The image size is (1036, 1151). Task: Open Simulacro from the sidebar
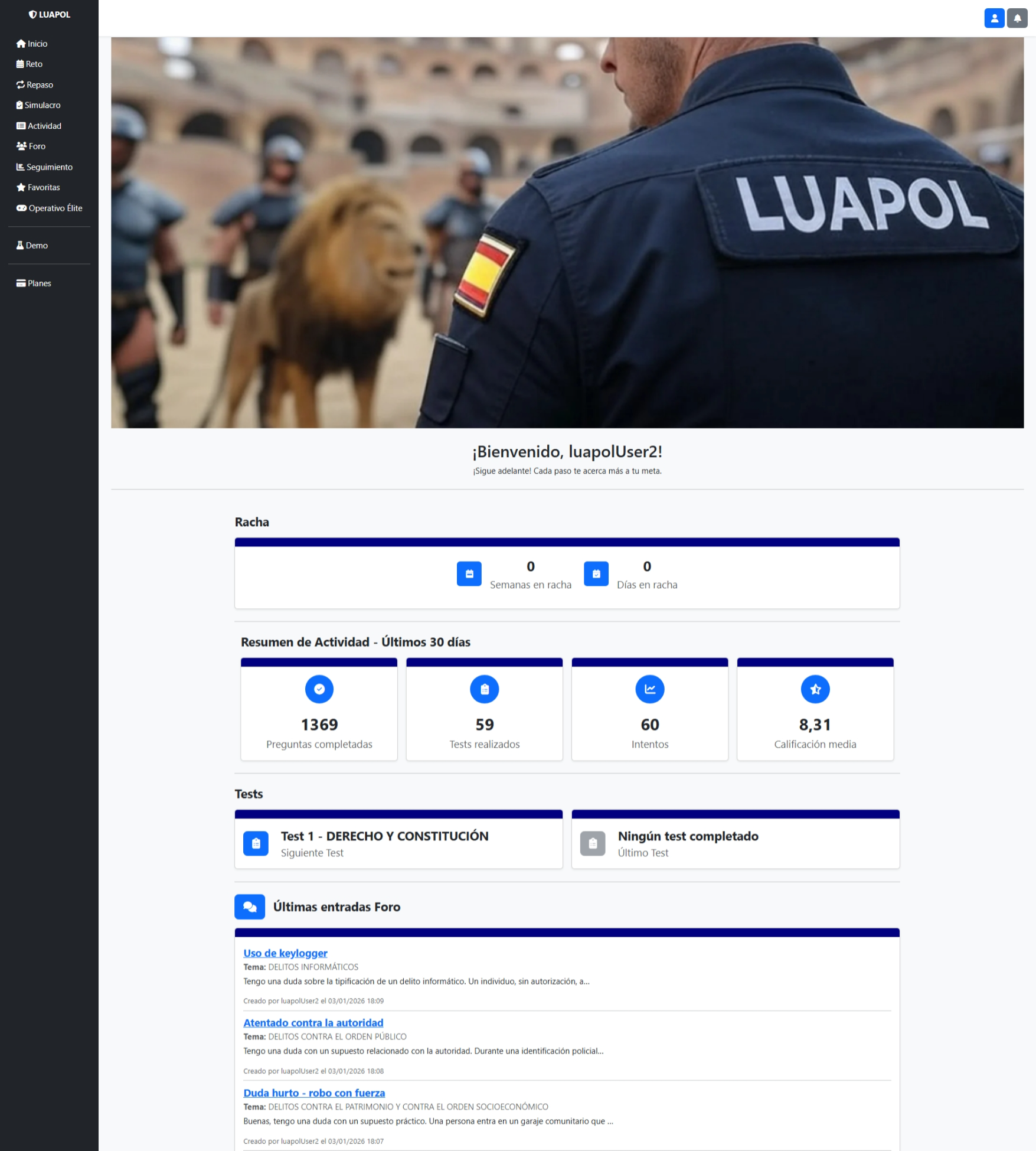[38, 105]
